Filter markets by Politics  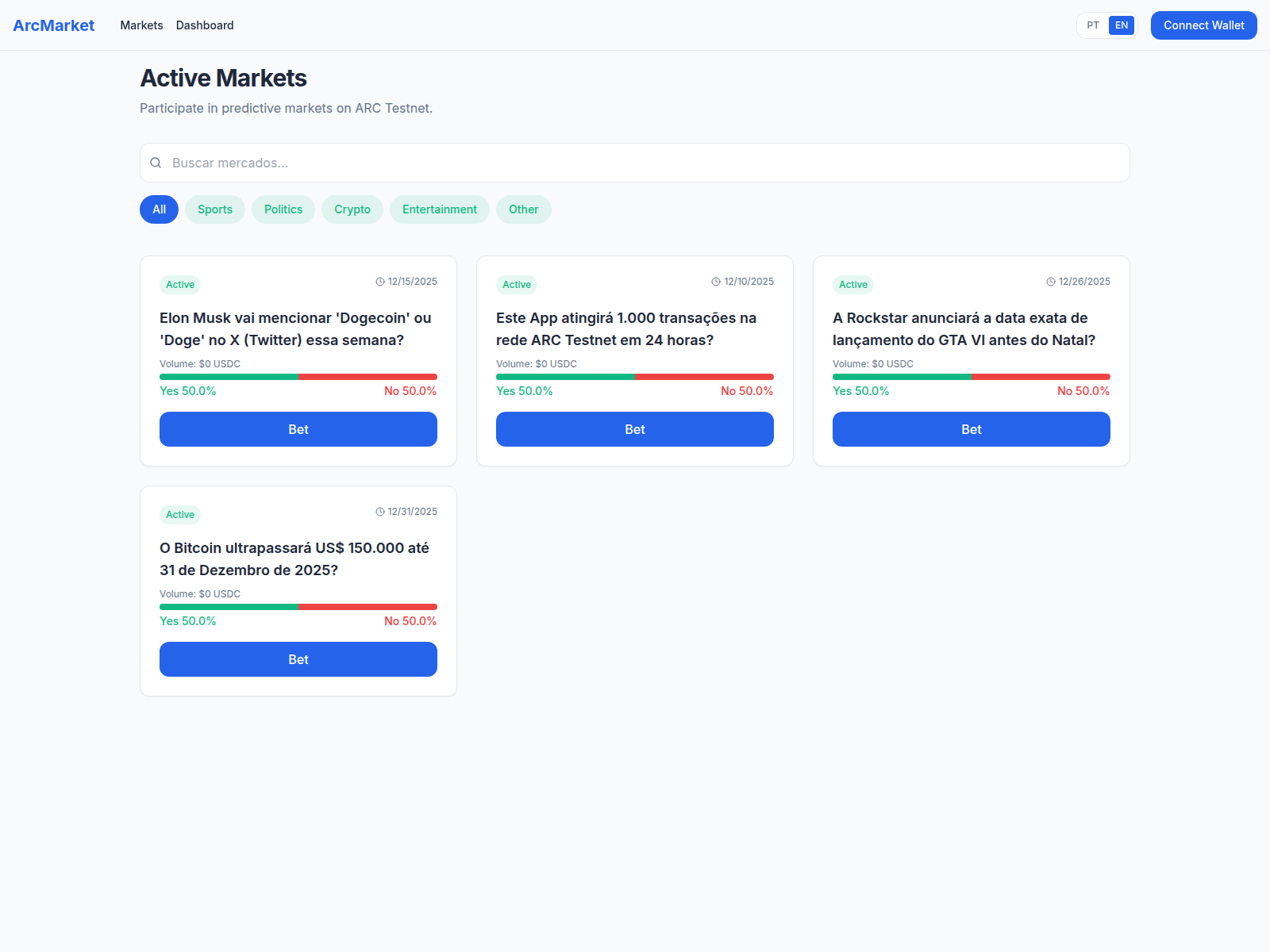click(x=283, y=209)
